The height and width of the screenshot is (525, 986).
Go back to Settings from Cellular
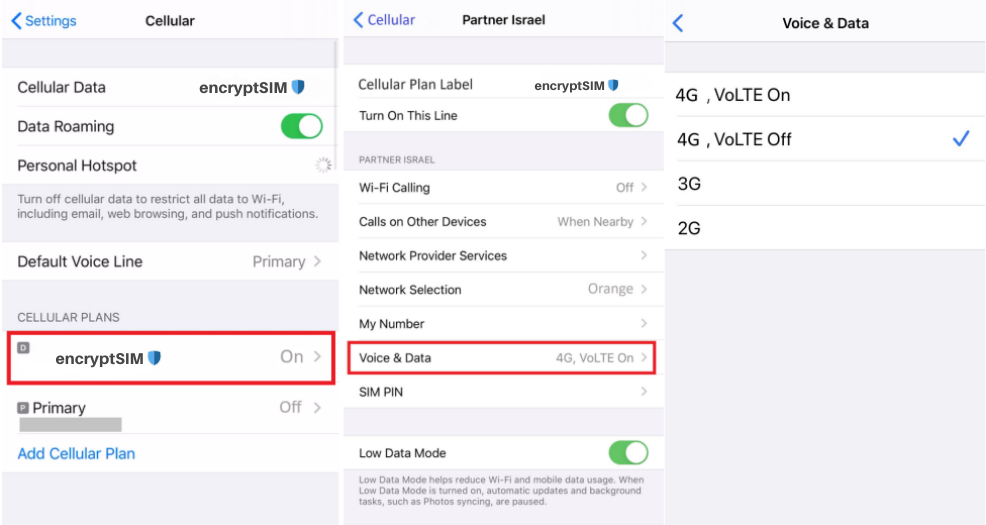point(44,20)
